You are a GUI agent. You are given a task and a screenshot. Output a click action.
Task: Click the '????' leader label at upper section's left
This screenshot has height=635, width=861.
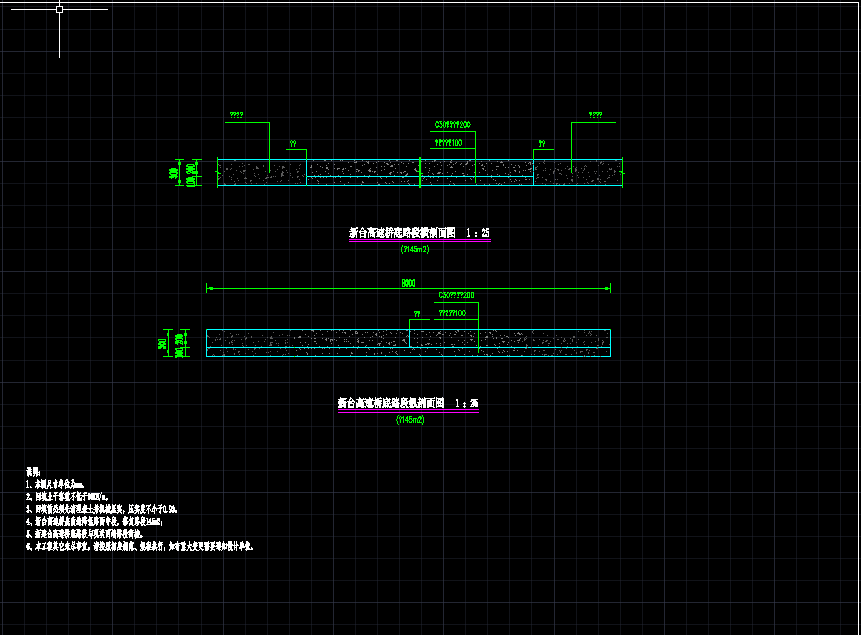pos(236,115)
